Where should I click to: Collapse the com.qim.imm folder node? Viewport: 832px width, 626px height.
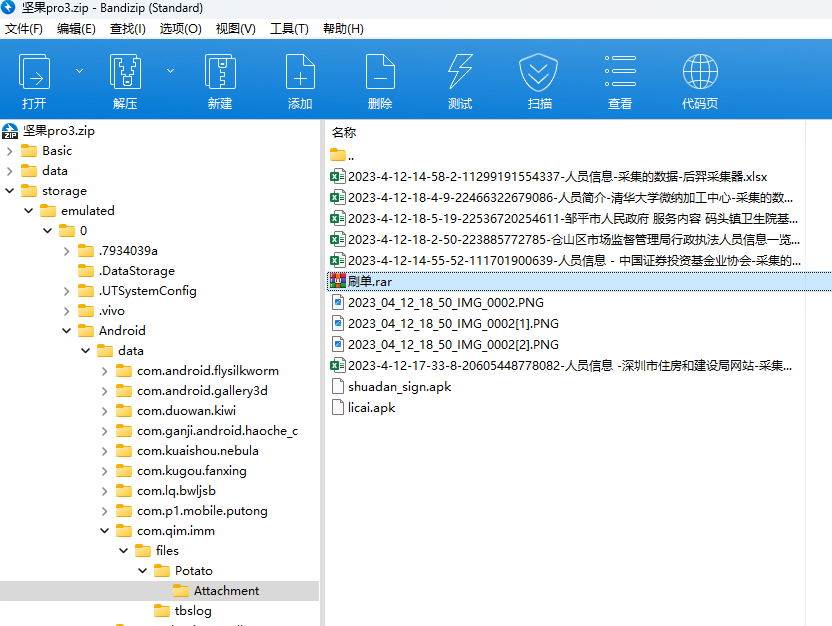click(x=105, y=531)
